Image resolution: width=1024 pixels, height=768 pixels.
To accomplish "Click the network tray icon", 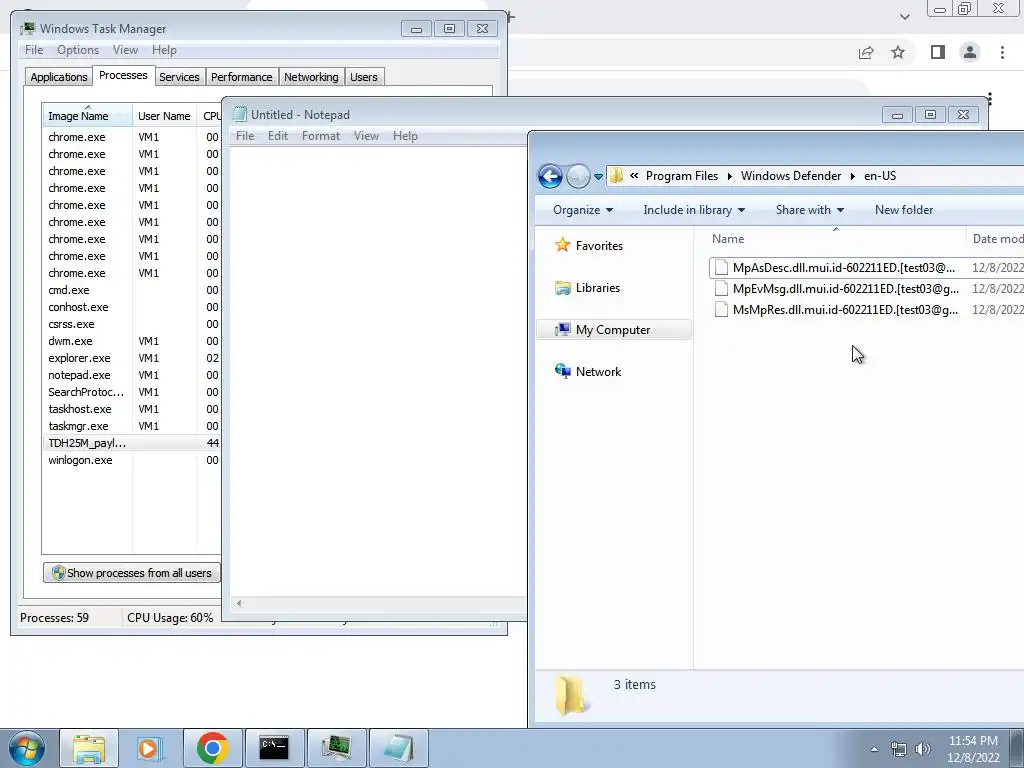I will (x=899, y=749).
